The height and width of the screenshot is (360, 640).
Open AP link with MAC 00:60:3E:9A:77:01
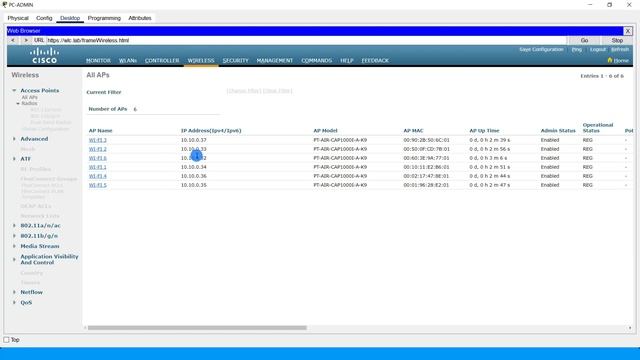point(98,158)
